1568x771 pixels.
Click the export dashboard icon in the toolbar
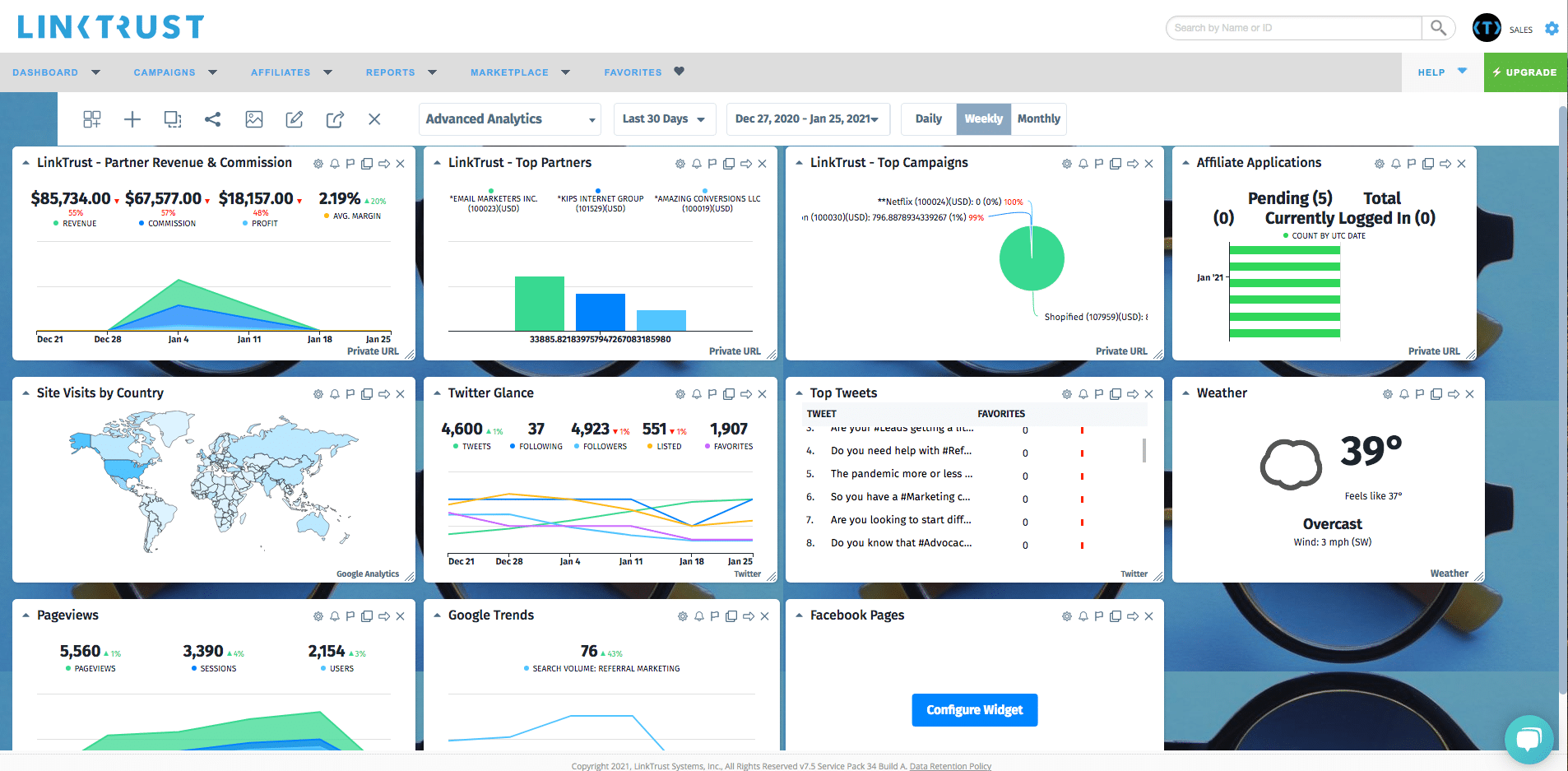(x=335, y=119)
